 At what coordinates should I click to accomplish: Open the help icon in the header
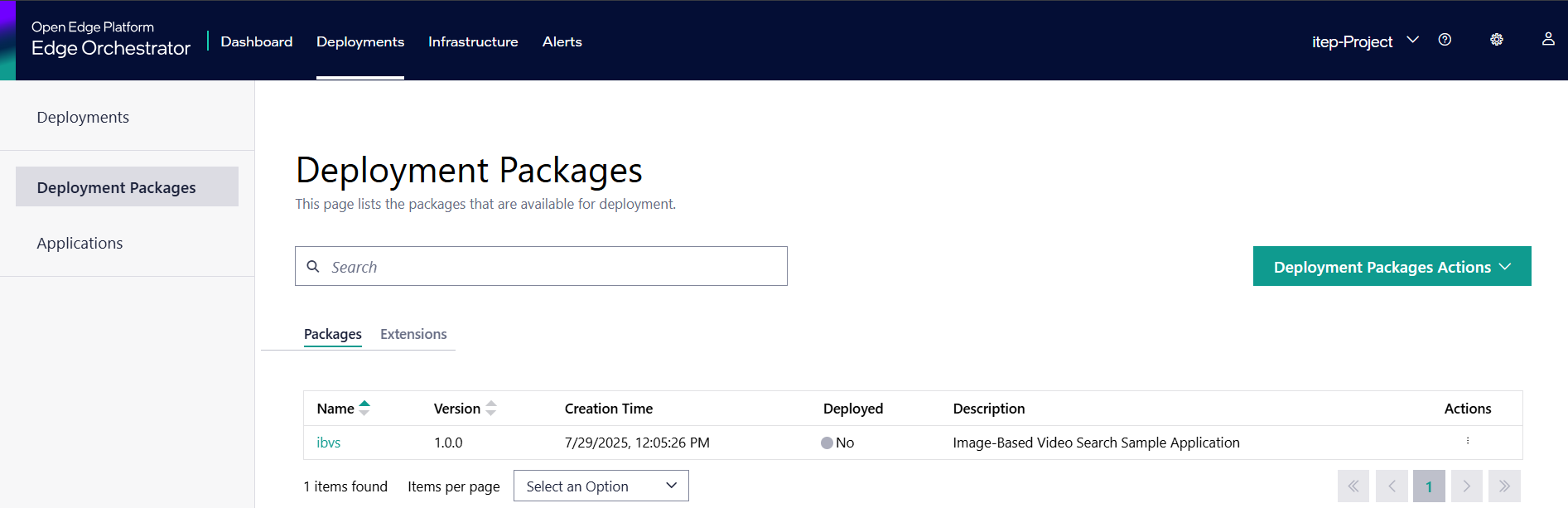click(x=1445, y=39)
